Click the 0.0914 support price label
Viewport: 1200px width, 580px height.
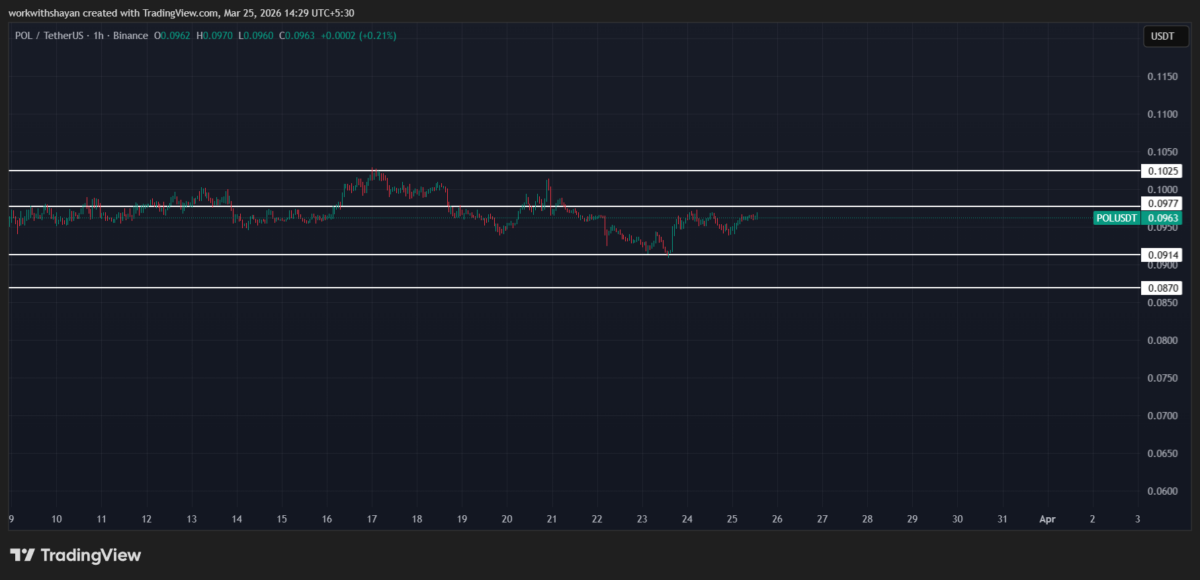(x=1161, y=254)
